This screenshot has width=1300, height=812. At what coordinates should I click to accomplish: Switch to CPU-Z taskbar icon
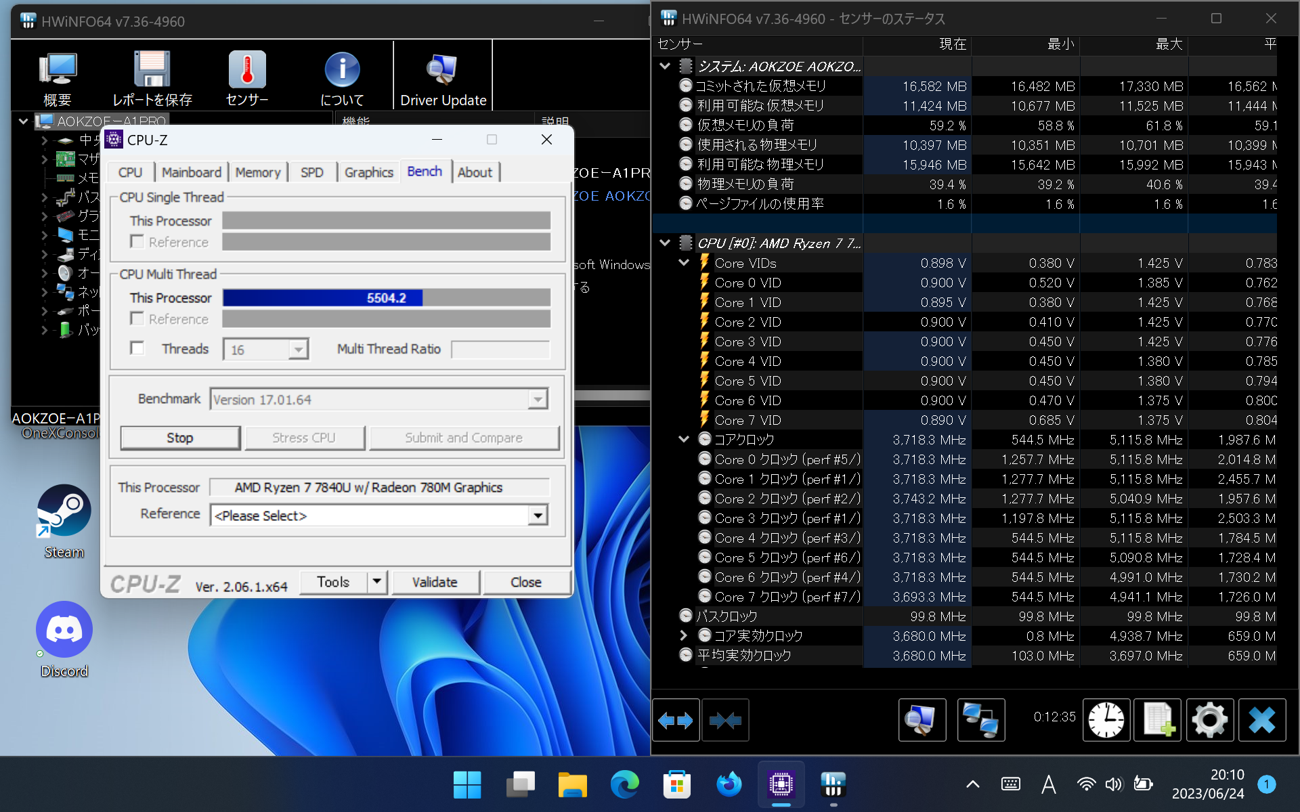tap(781, 785)
